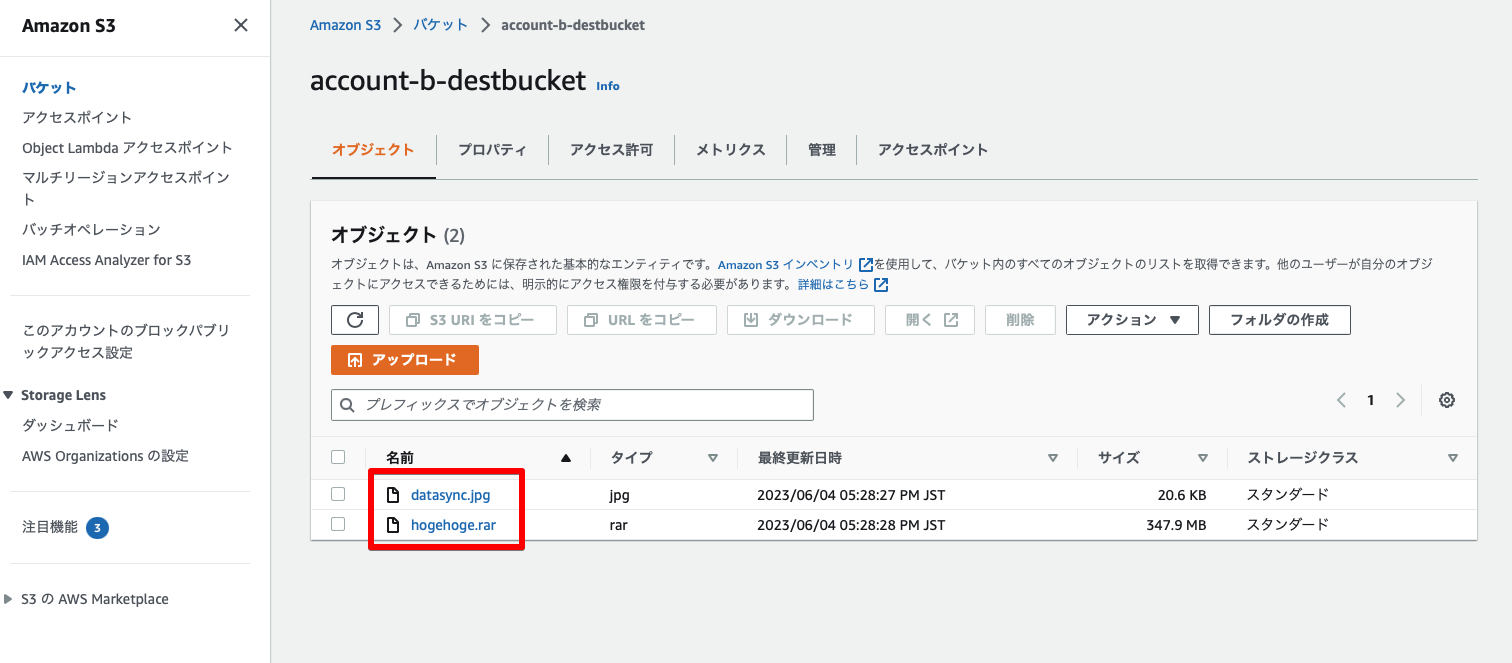Sort by 最終更新日時 column arrow
This screenshot has width=1512, height=663.
(1053, 458)
